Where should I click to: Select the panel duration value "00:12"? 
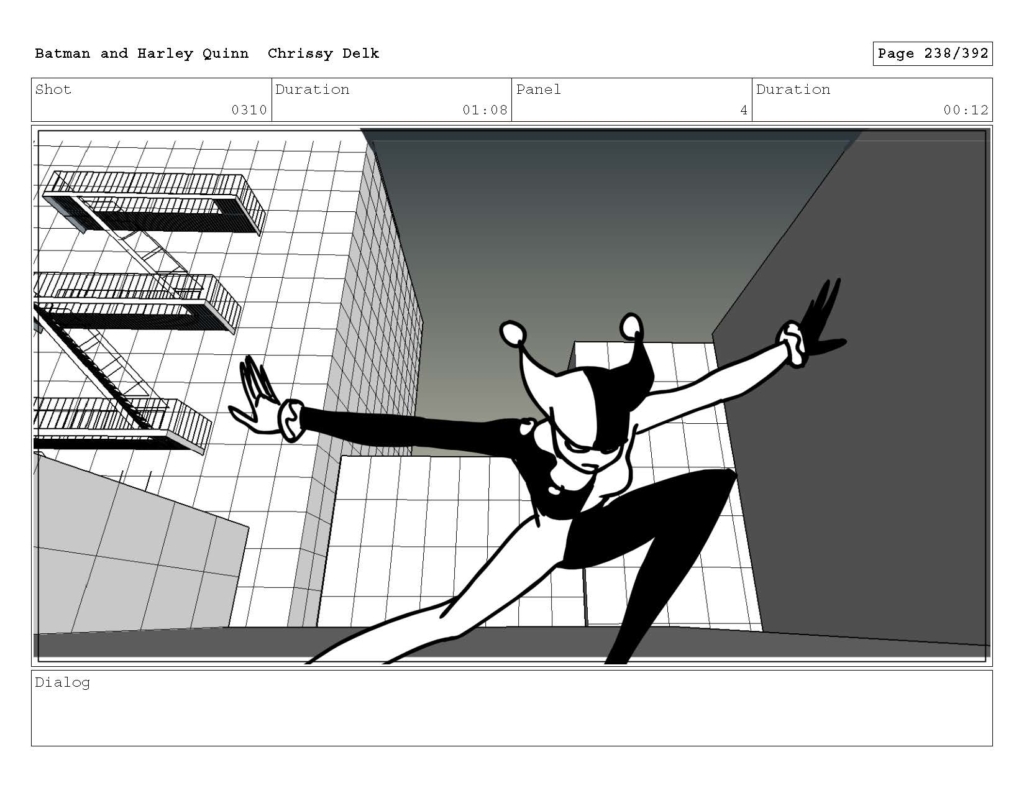coord(966,110)
